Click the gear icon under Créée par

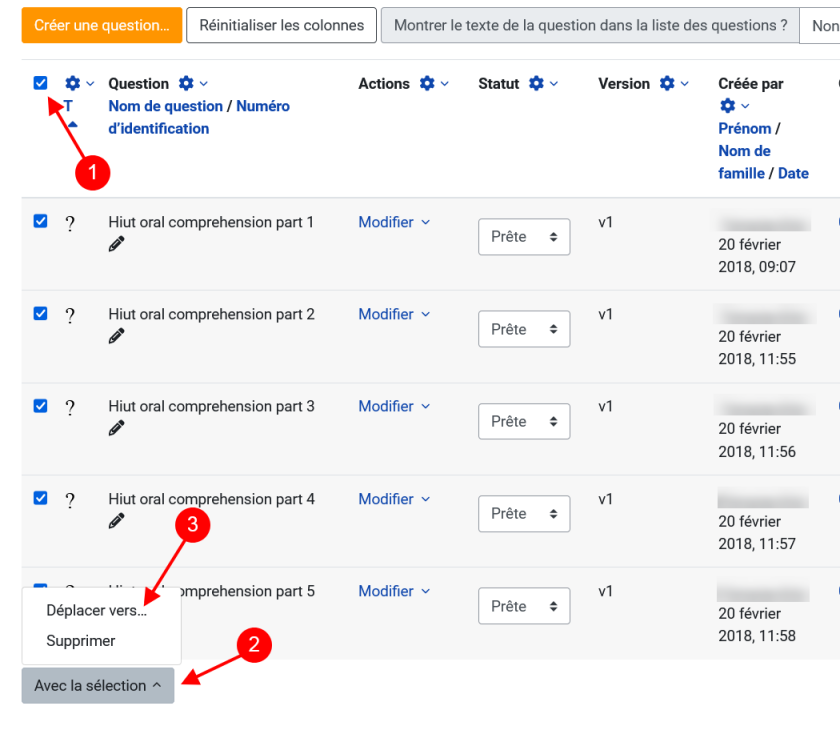coord(727,106)
